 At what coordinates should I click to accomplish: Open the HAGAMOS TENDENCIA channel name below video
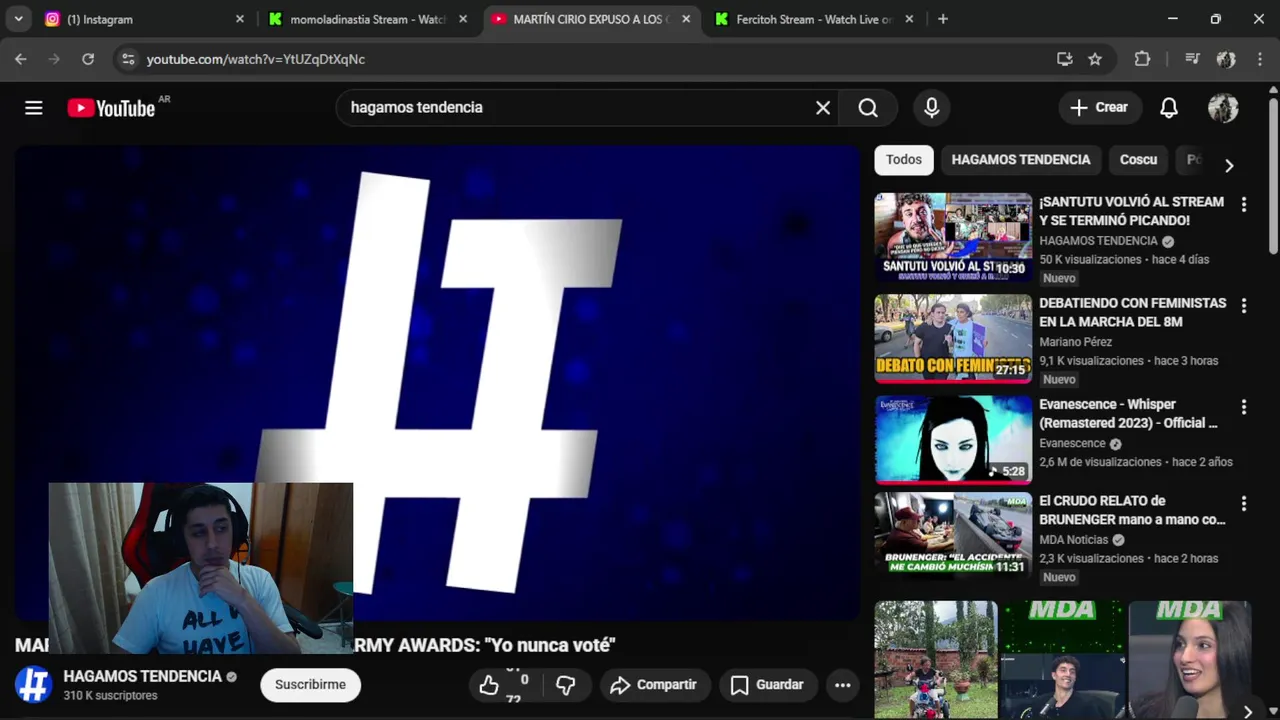tap(142, 677)
